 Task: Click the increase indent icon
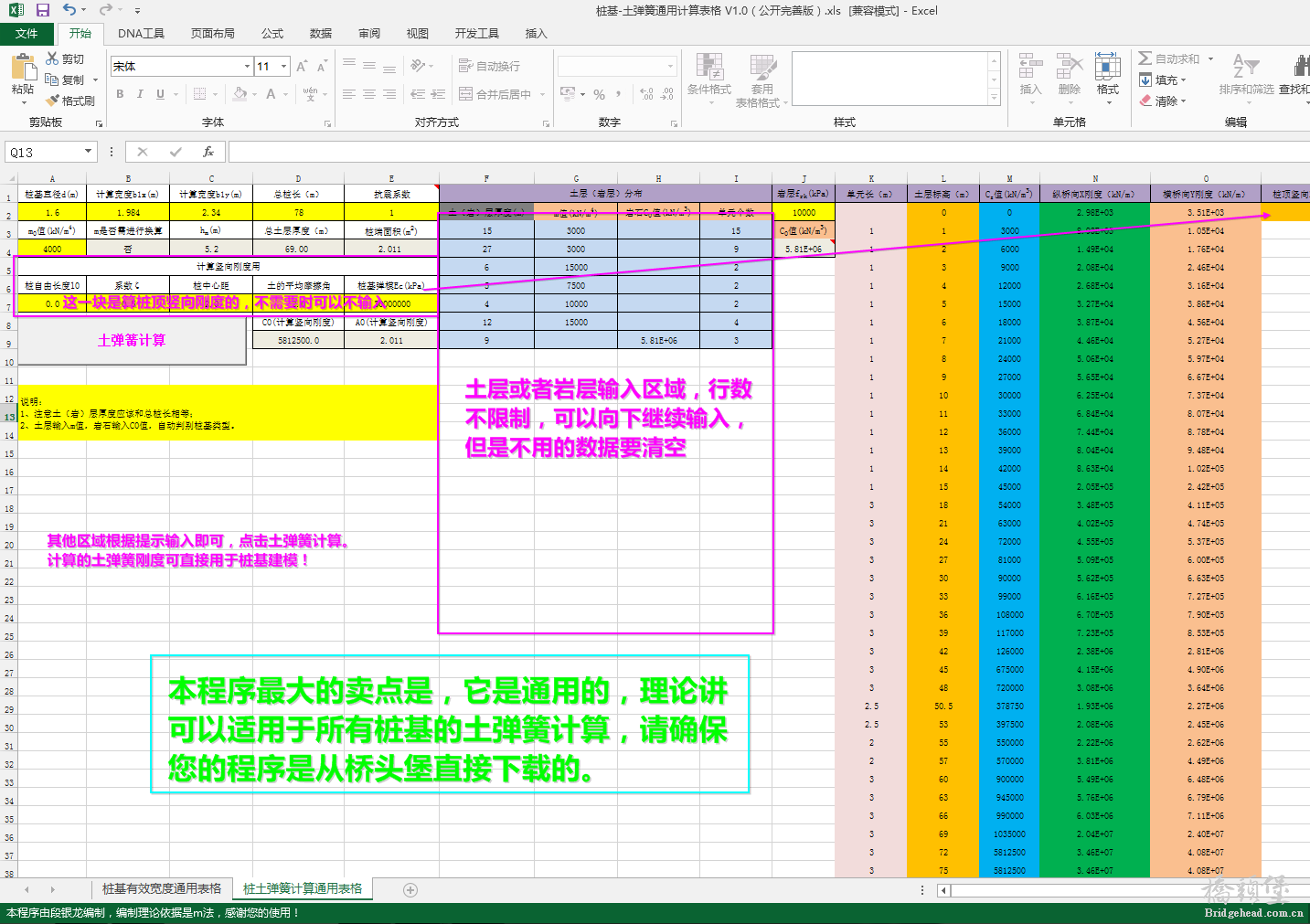(x=438, y=93)
